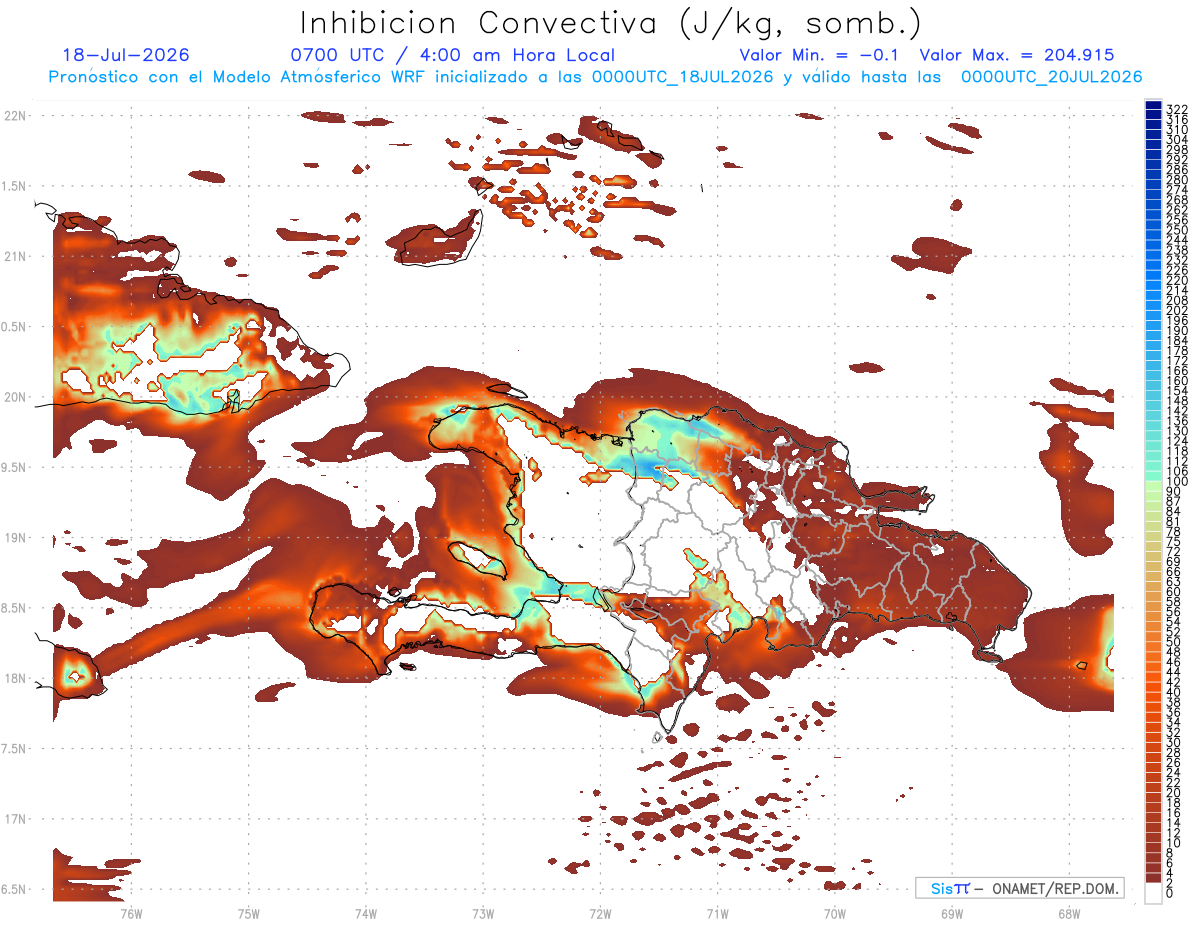Click the 'Inhibicion Convectiva (J/kg, somb.)' title
The height and width of the screenshot is (927, 1200).
pos(611,24)
